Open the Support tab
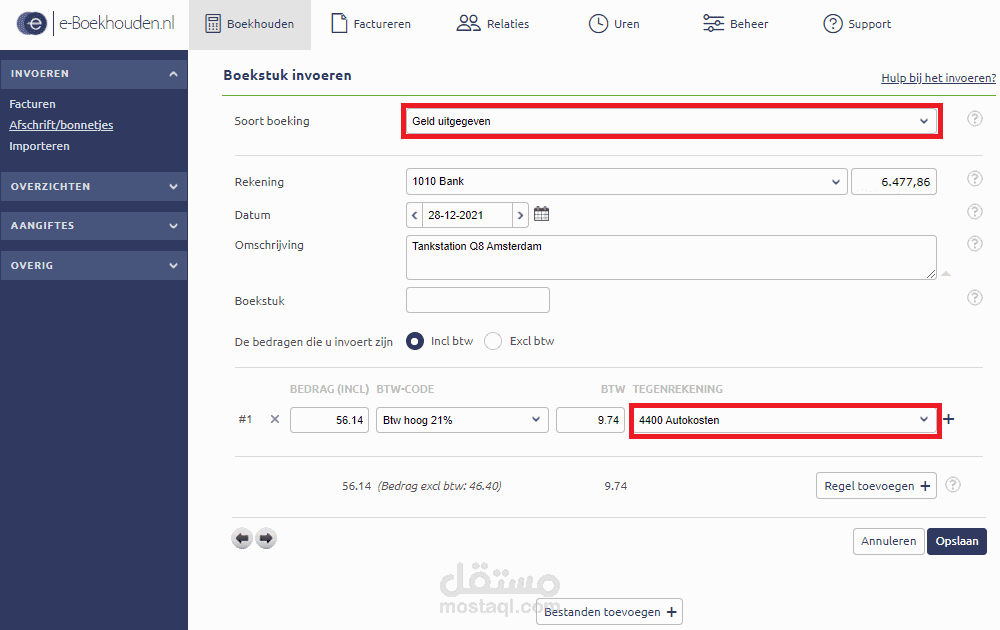1000x630 pixels. (857, 24)
